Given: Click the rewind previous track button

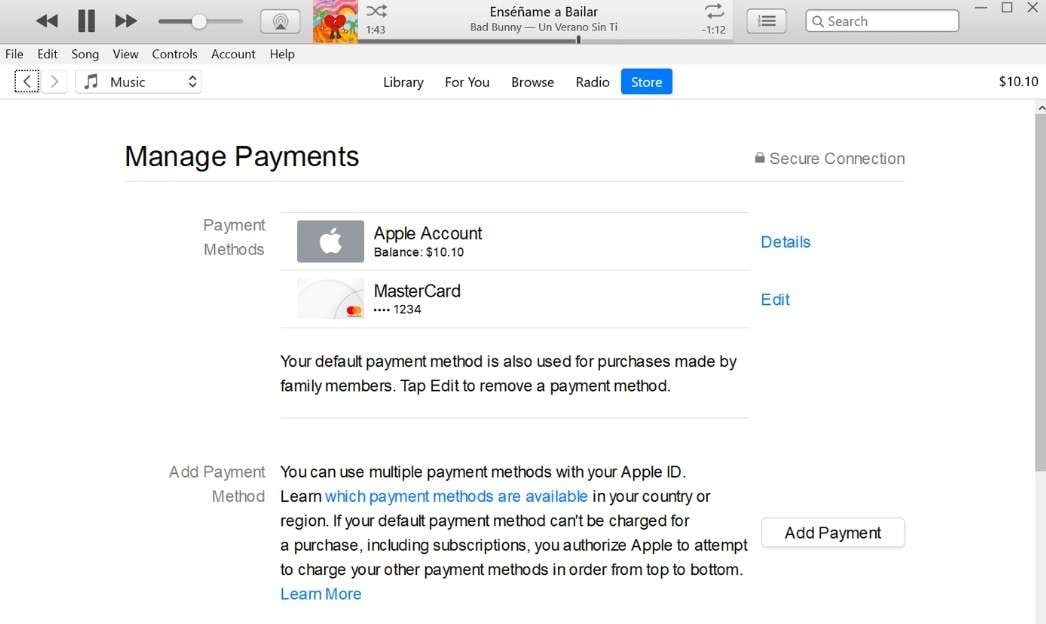Looking at the screenshot, I should (47, 21).
